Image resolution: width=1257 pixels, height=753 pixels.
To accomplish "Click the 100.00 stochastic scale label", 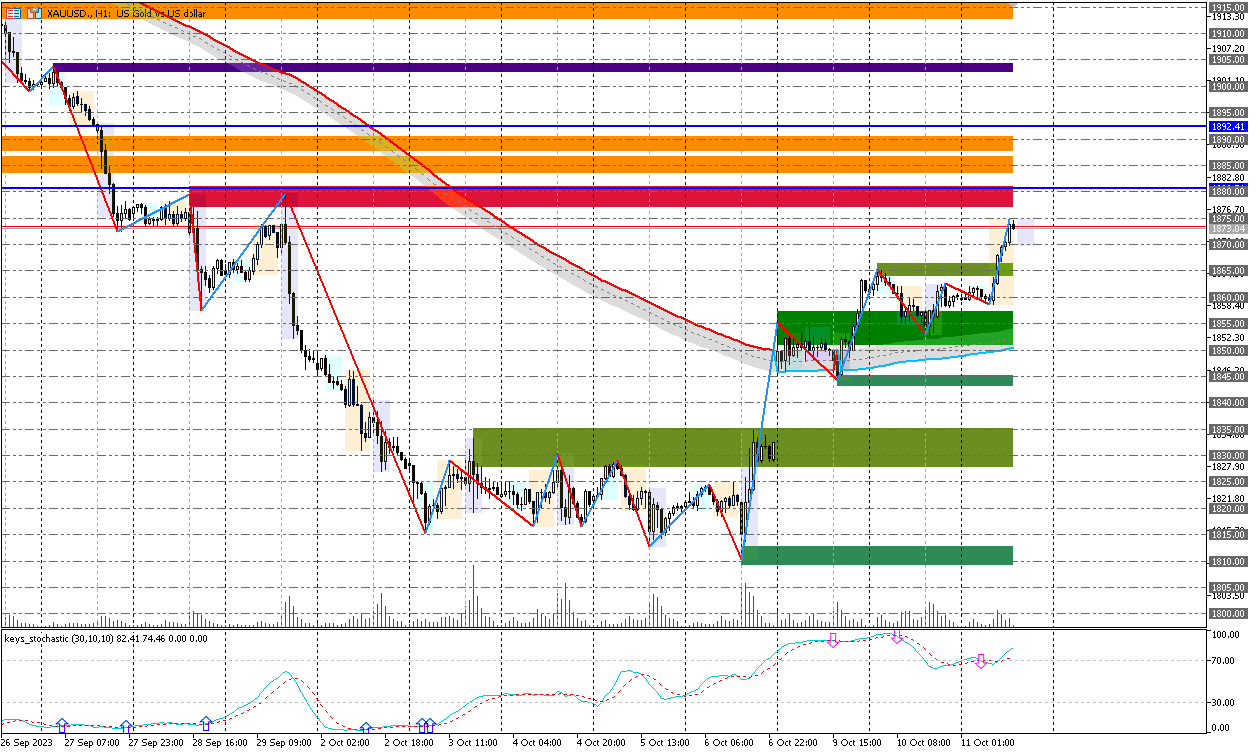I will point(1225,634).
